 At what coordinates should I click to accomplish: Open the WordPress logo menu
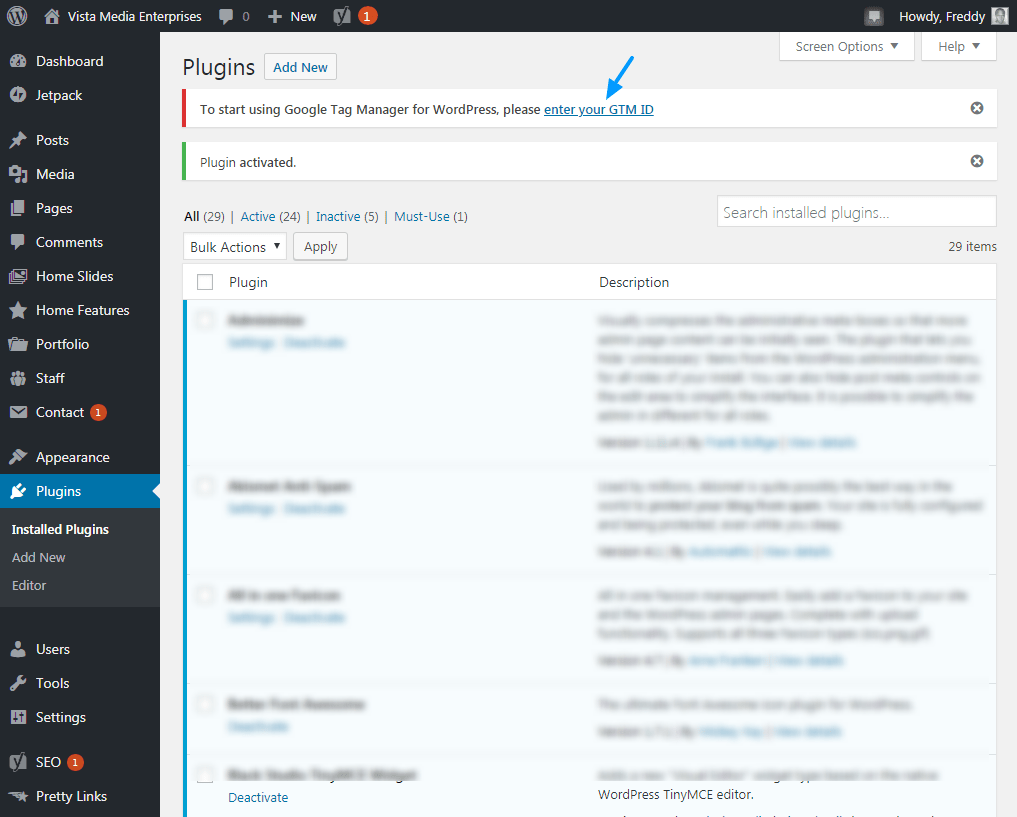(17, 16)
